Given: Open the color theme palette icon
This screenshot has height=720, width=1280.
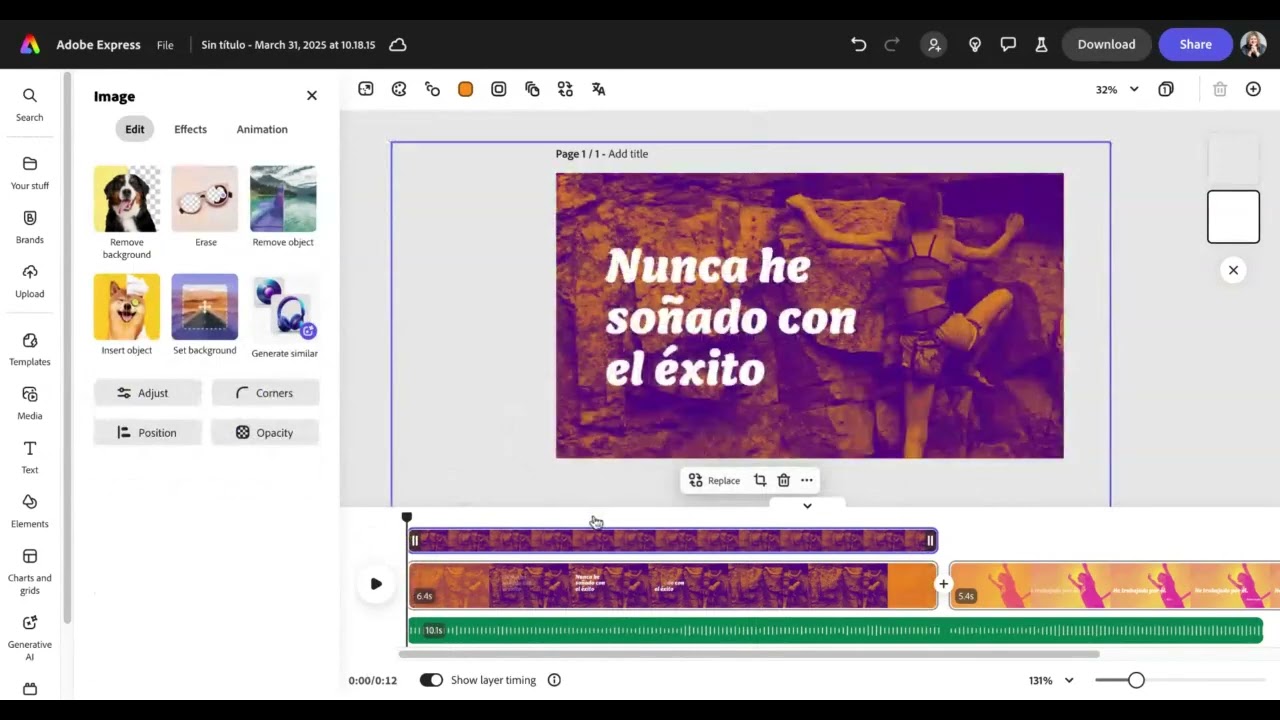Looking at the screenshot, I should [x=399, y=89].
